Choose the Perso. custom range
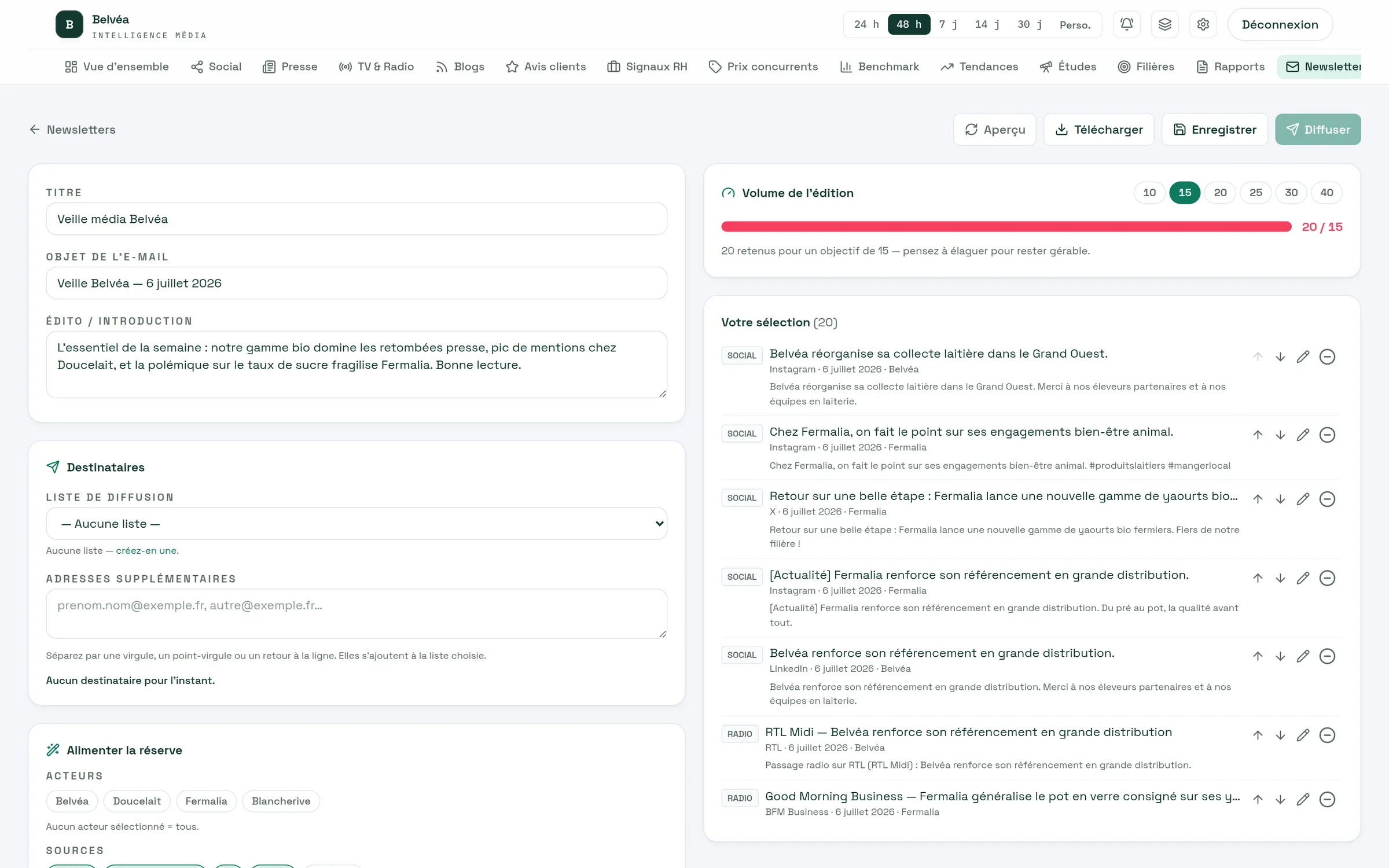Image resolution: width=1389 pixels, height=868 pixels. (1075, 24)
